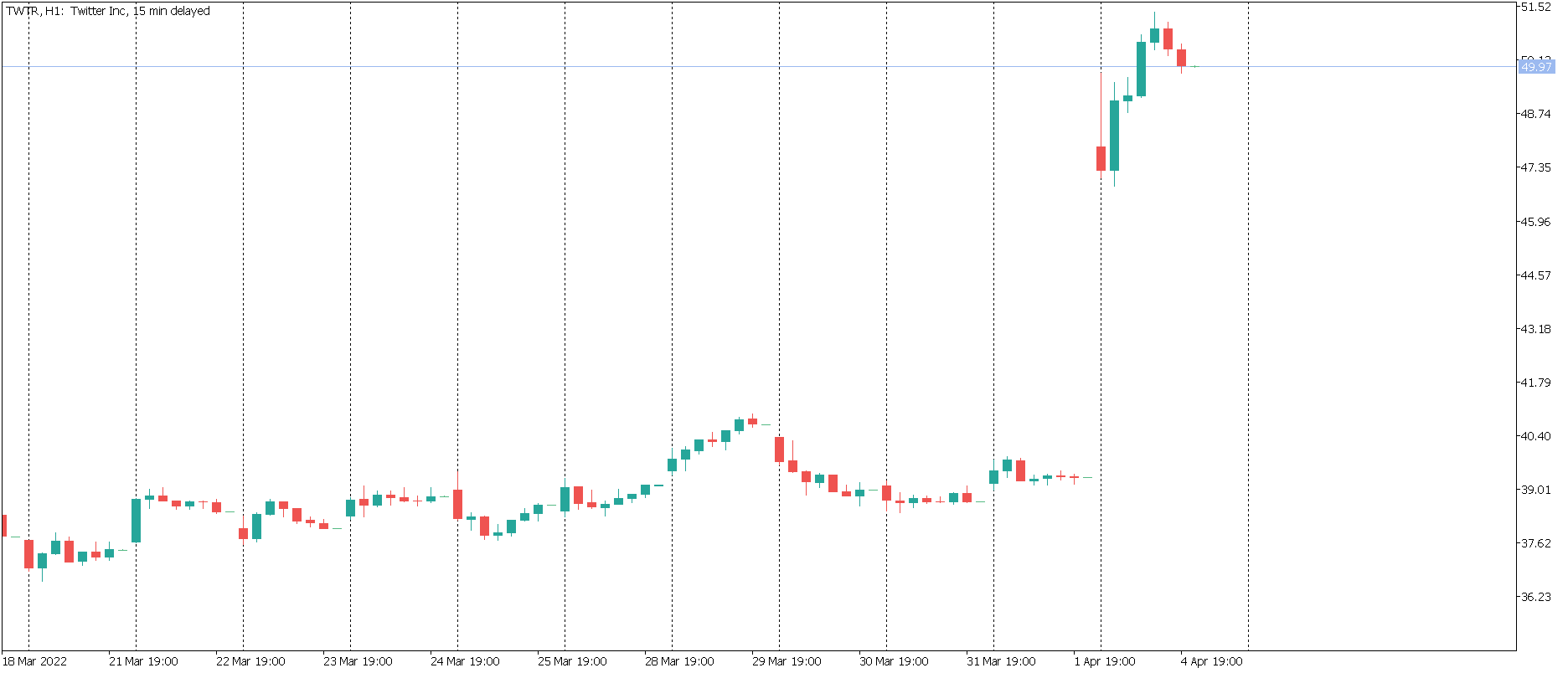Click the last red candle near 49.97
This screenshot has height=673, width=1568.
tap(1181, 58)
